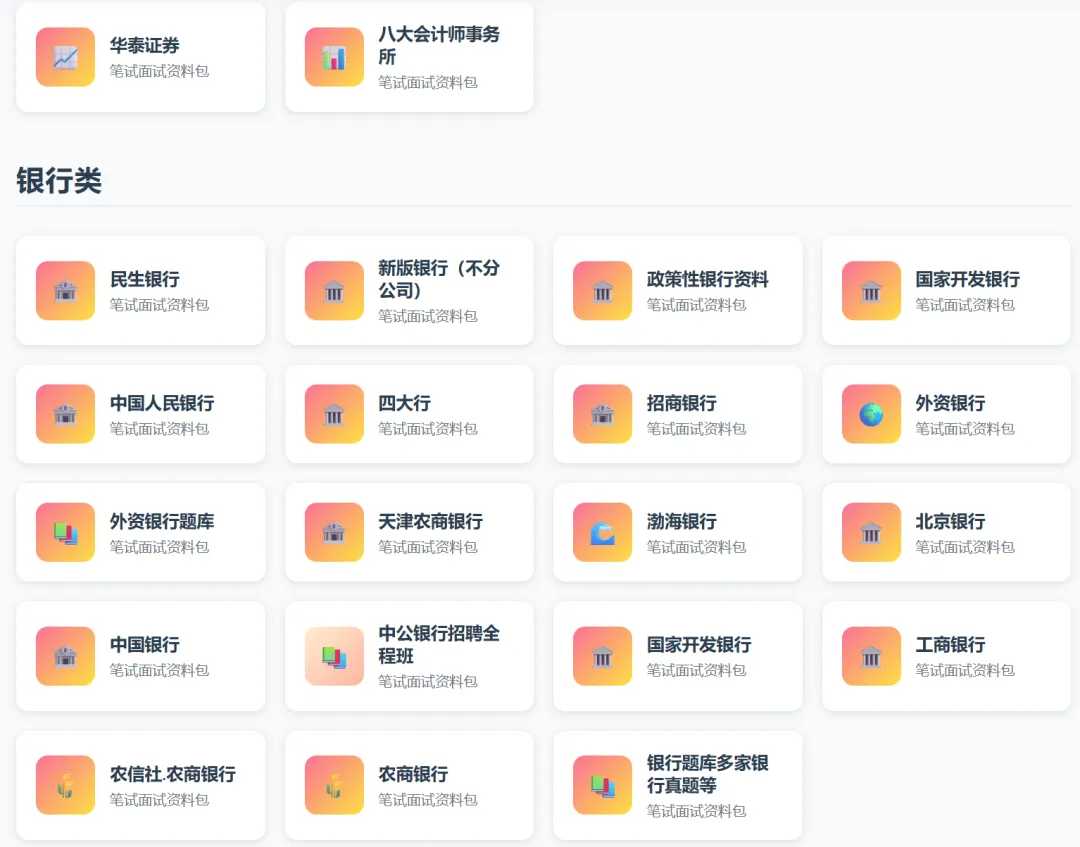This screenshot has height=847, width=1080.
Task: Select the 四大行 title
Action: coord(404,403)
